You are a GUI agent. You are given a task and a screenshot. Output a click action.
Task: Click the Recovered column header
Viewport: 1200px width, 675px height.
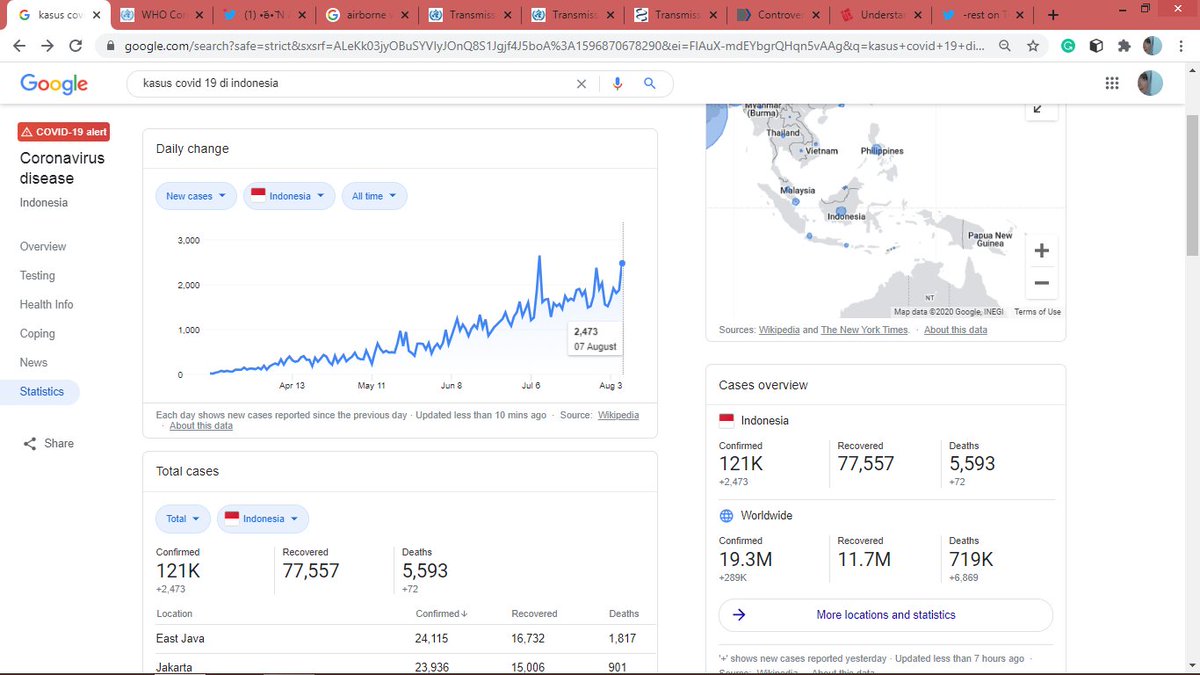(534, 614)
